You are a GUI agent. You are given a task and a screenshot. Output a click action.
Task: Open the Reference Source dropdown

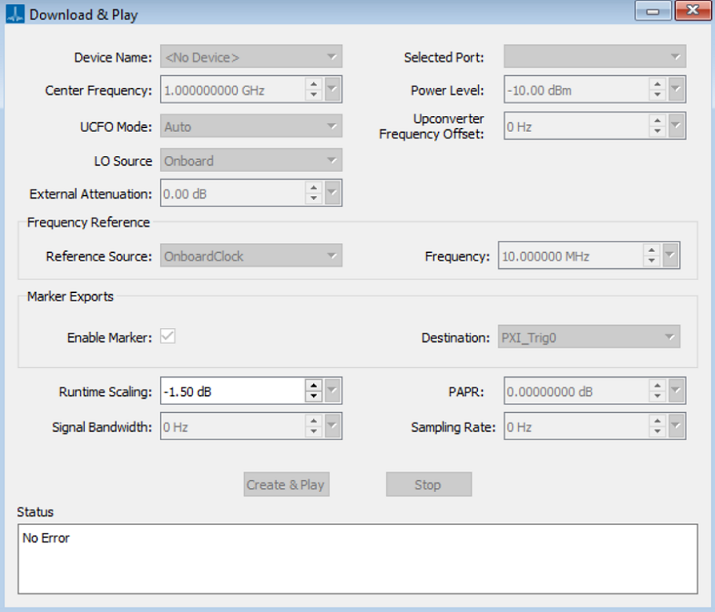pyautogui.click(x=251, y=256)
